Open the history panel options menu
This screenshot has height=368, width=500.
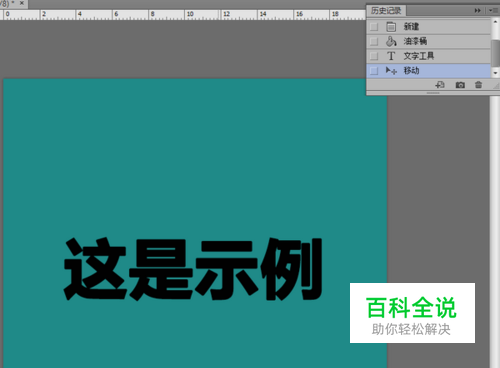493,11
